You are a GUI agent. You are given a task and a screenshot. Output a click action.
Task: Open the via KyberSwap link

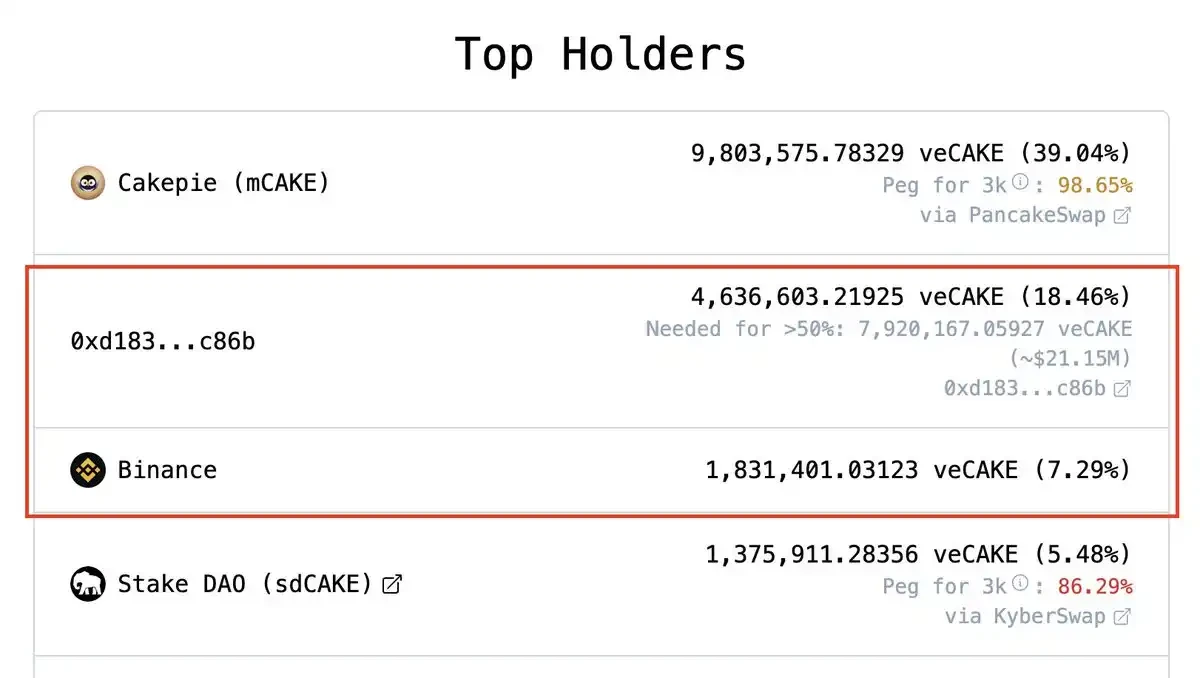[x=1025, y=616]
